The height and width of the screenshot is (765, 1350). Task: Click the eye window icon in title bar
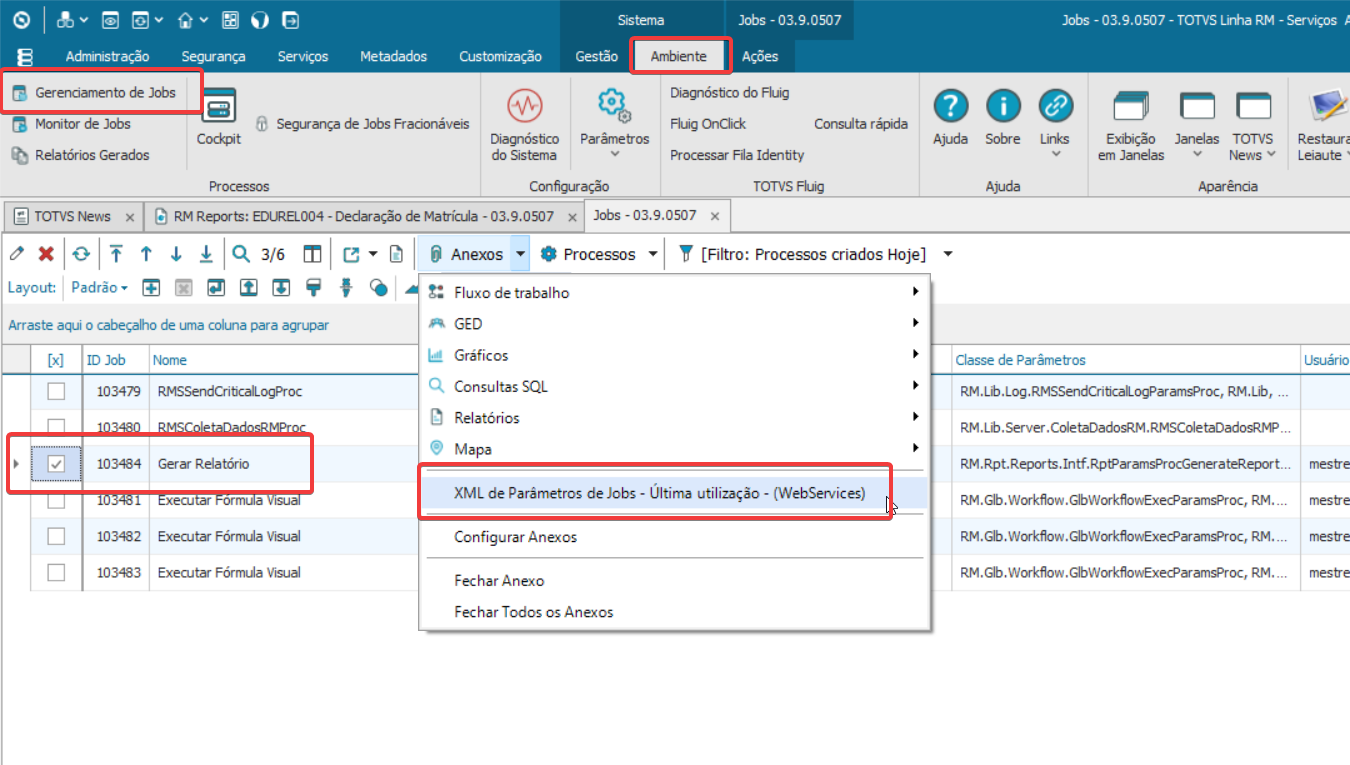pos(111,20)
